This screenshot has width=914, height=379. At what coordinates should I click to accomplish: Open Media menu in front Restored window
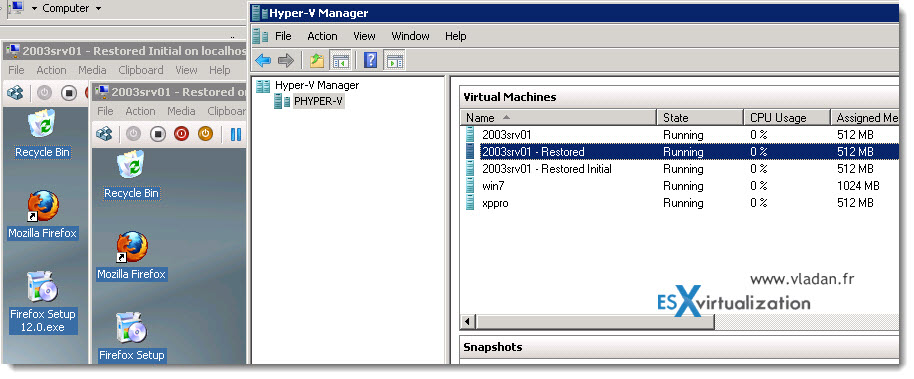pyautogui.click(x=181, y=111)
